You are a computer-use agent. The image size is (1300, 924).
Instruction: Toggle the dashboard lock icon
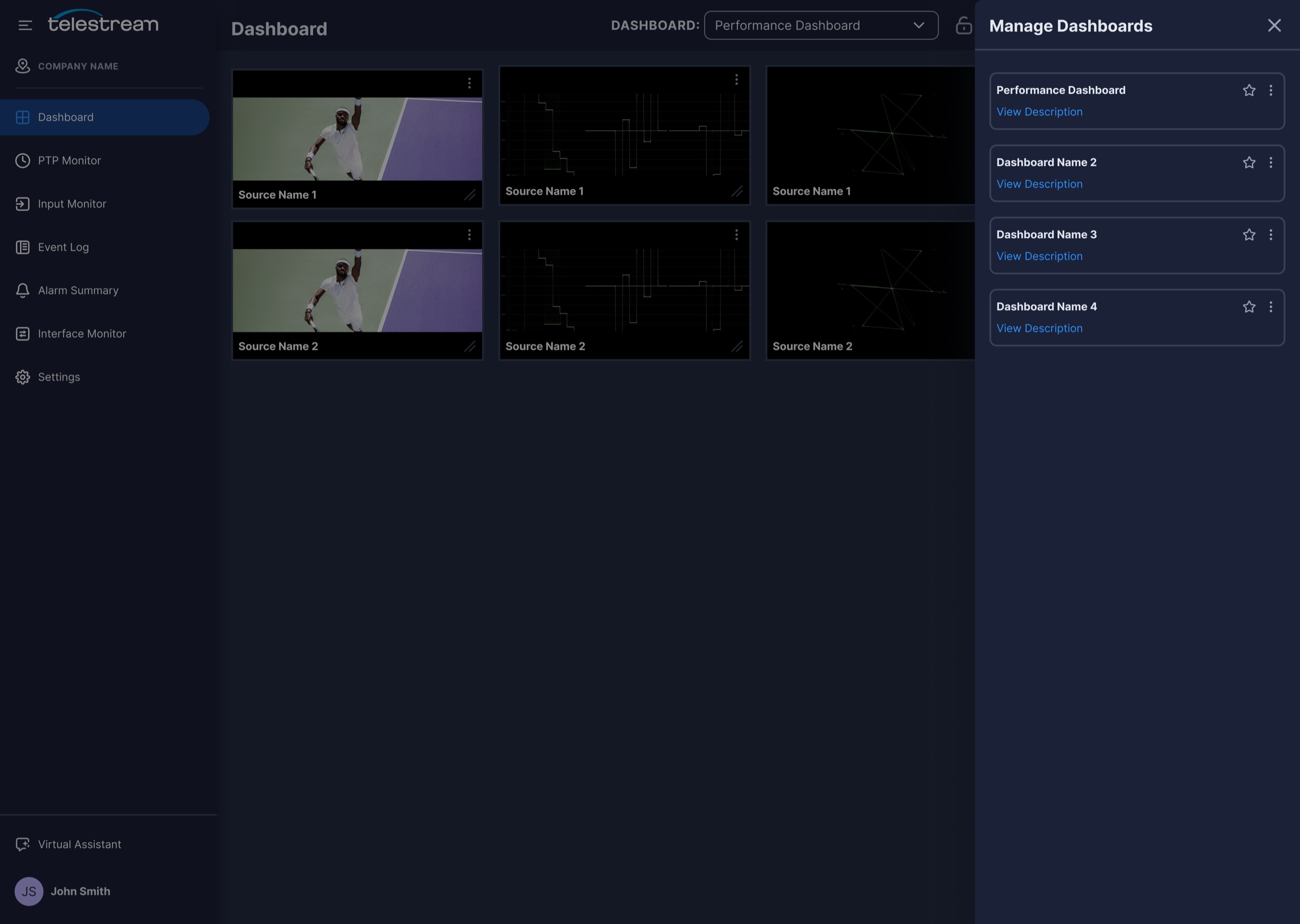click(x=964, y=25)
